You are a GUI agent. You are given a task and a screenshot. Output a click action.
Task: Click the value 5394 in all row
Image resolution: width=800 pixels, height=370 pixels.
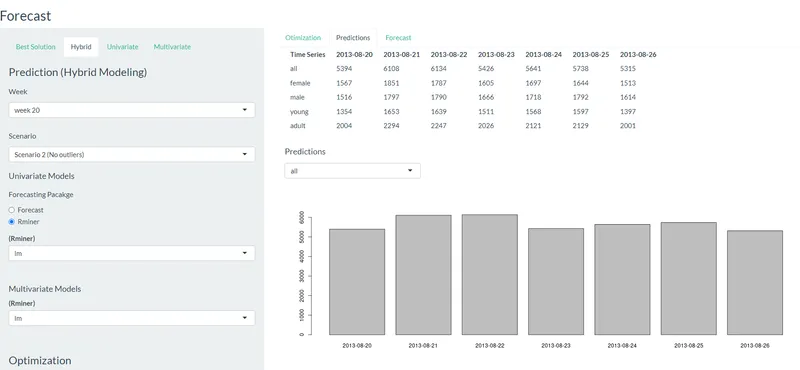(344, 69)
